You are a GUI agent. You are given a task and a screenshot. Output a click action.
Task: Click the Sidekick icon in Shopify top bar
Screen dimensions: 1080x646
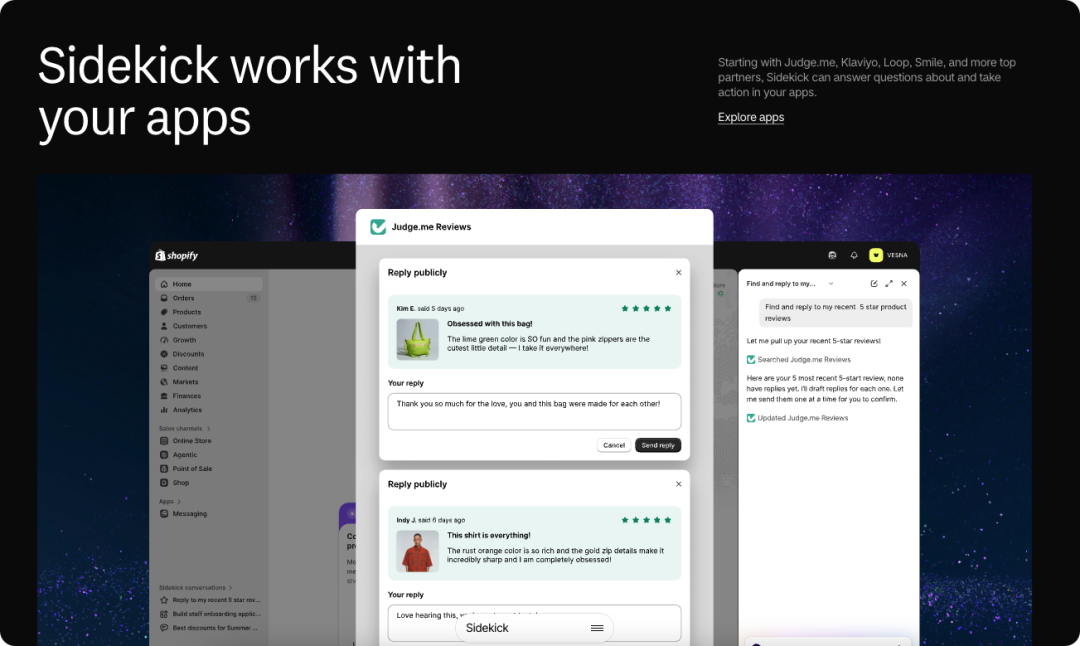(x=832, y=256)
